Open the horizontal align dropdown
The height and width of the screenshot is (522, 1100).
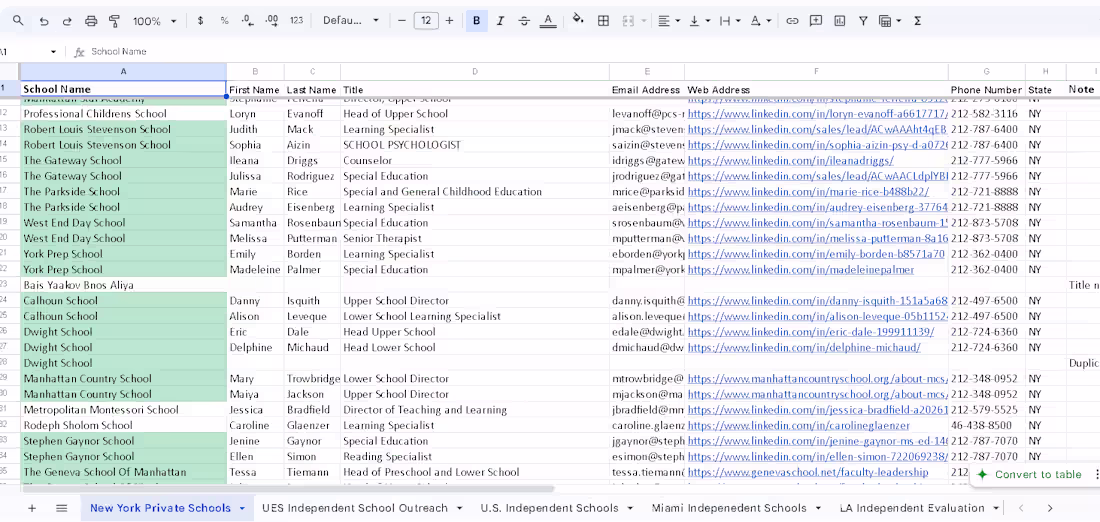click(669, 21)
